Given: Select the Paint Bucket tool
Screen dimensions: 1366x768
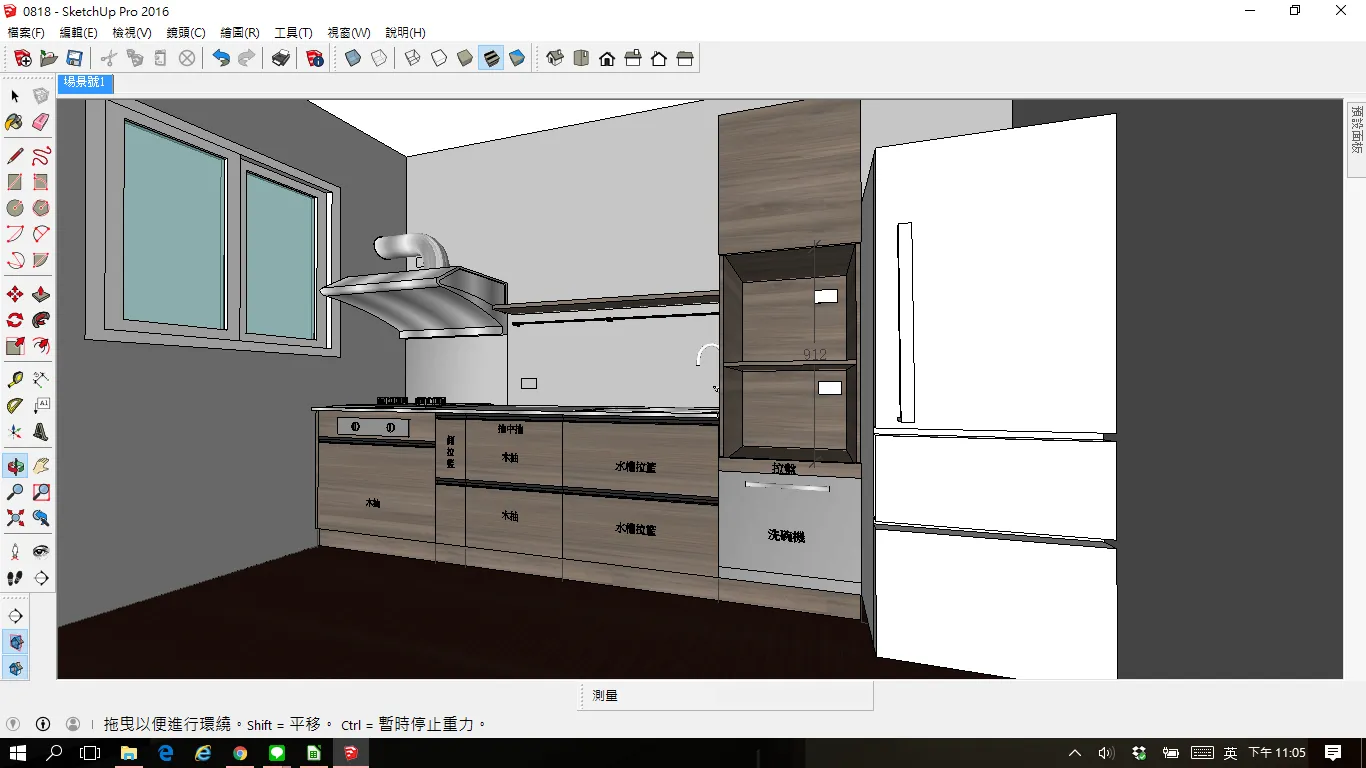Looking at the screenshot, I should coord(14,122).
